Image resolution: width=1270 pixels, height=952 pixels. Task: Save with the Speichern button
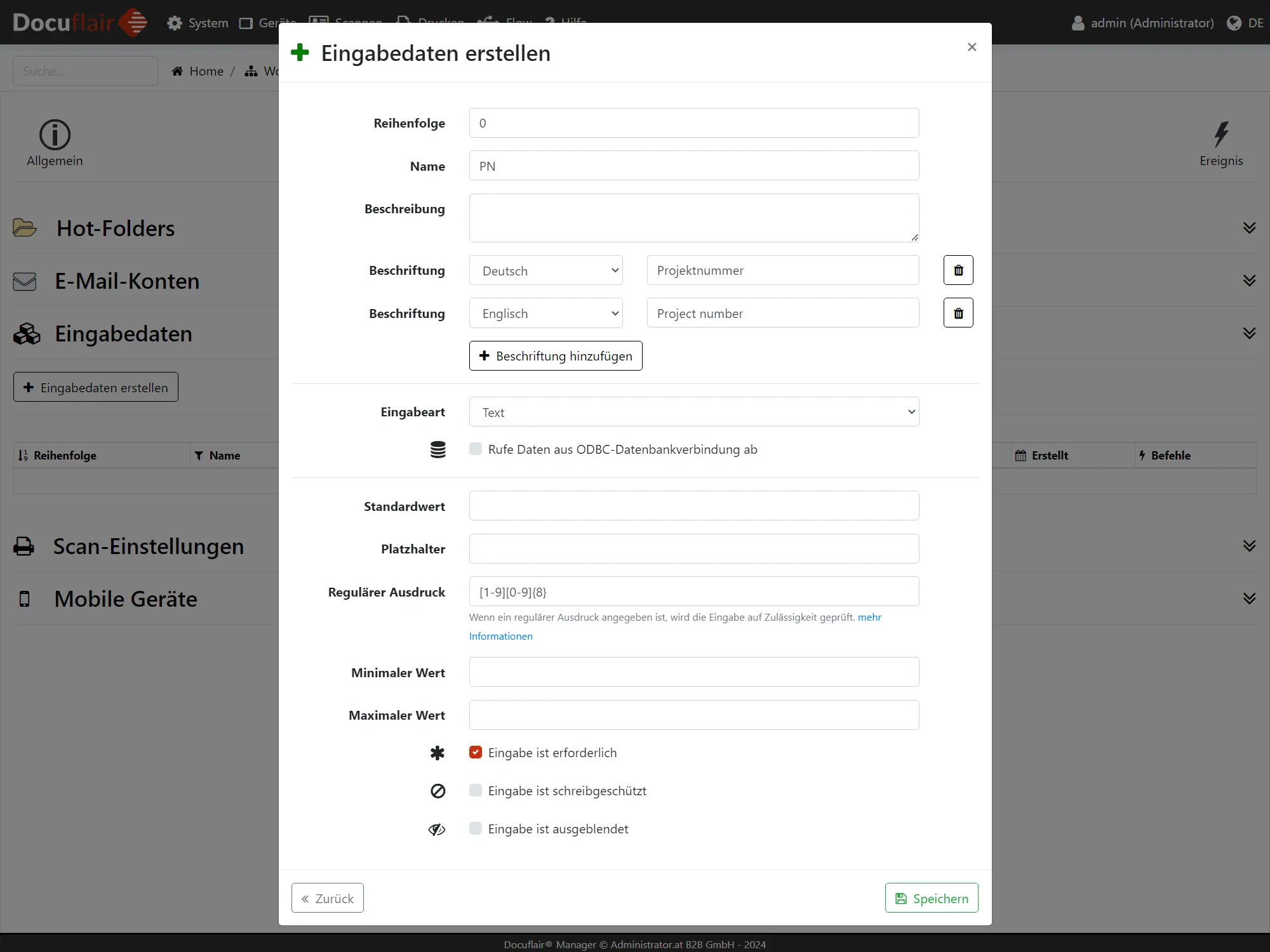(931, 898)
